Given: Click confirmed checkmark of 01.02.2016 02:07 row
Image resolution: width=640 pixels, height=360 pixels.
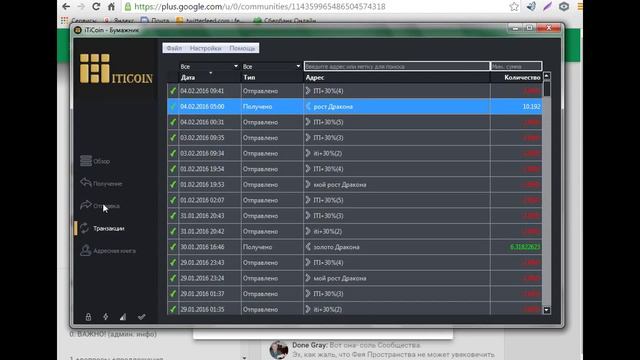Looking at the screenshot, I should point(173,200).
